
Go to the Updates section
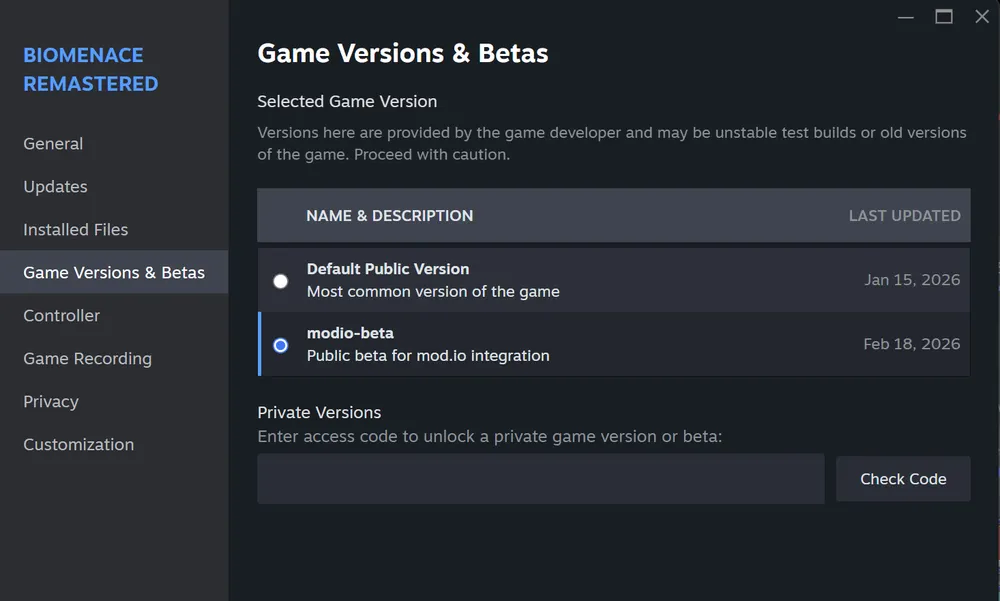[55, 187]
